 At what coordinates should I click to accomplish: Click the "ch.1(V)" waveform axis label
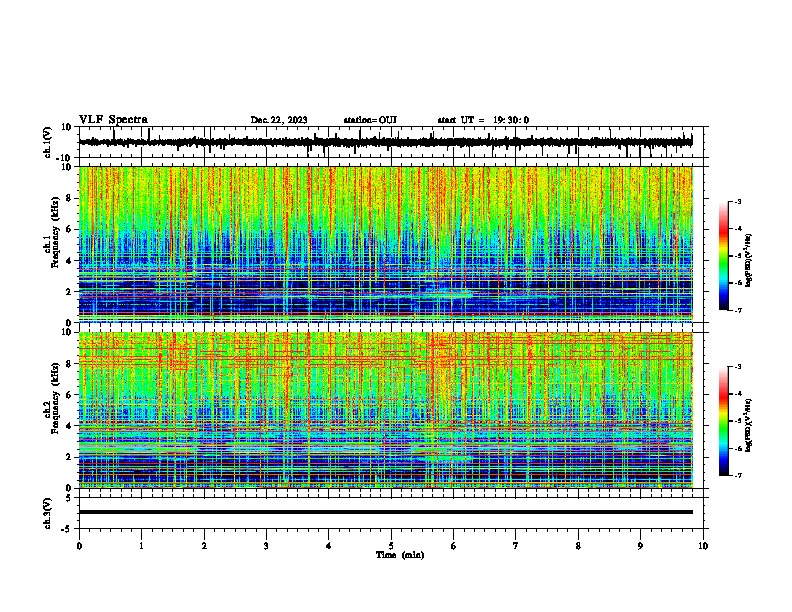coord(47,142)
